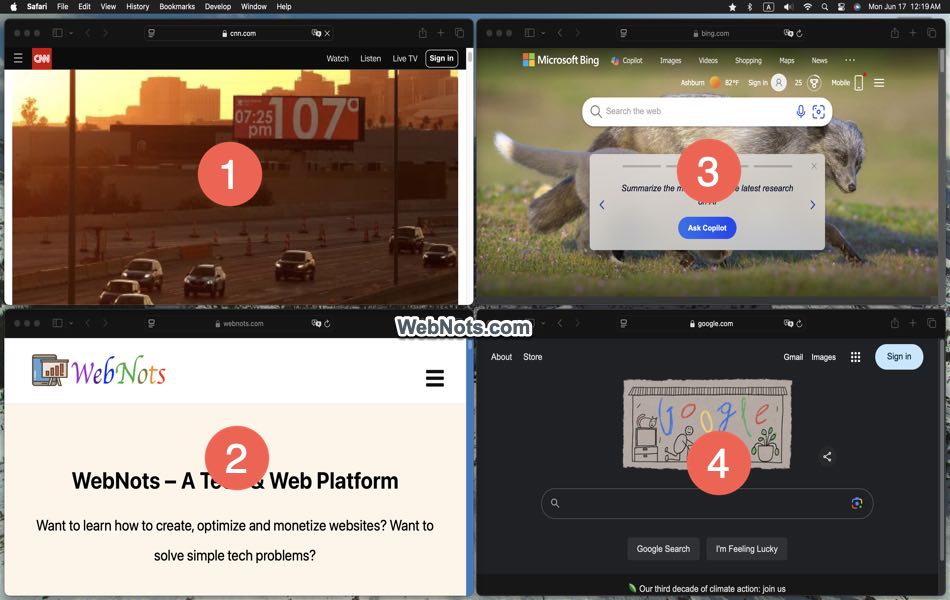The image size is (950, 600).
Task: Reload the webnots.com page
Action: coord(327,324)
